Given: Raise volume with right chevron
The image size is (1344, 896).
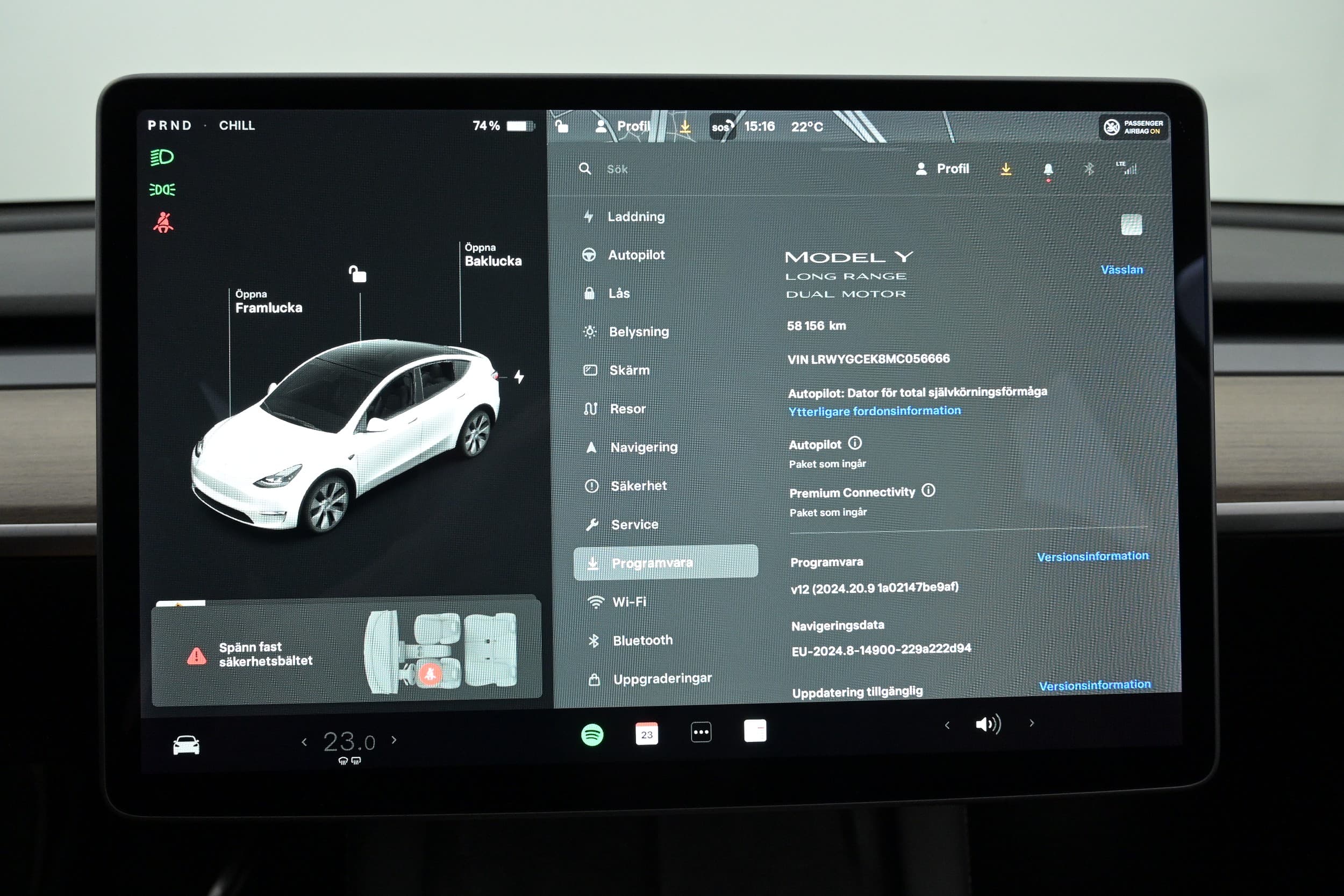Looking at the screenshot, I should 1032,723.
